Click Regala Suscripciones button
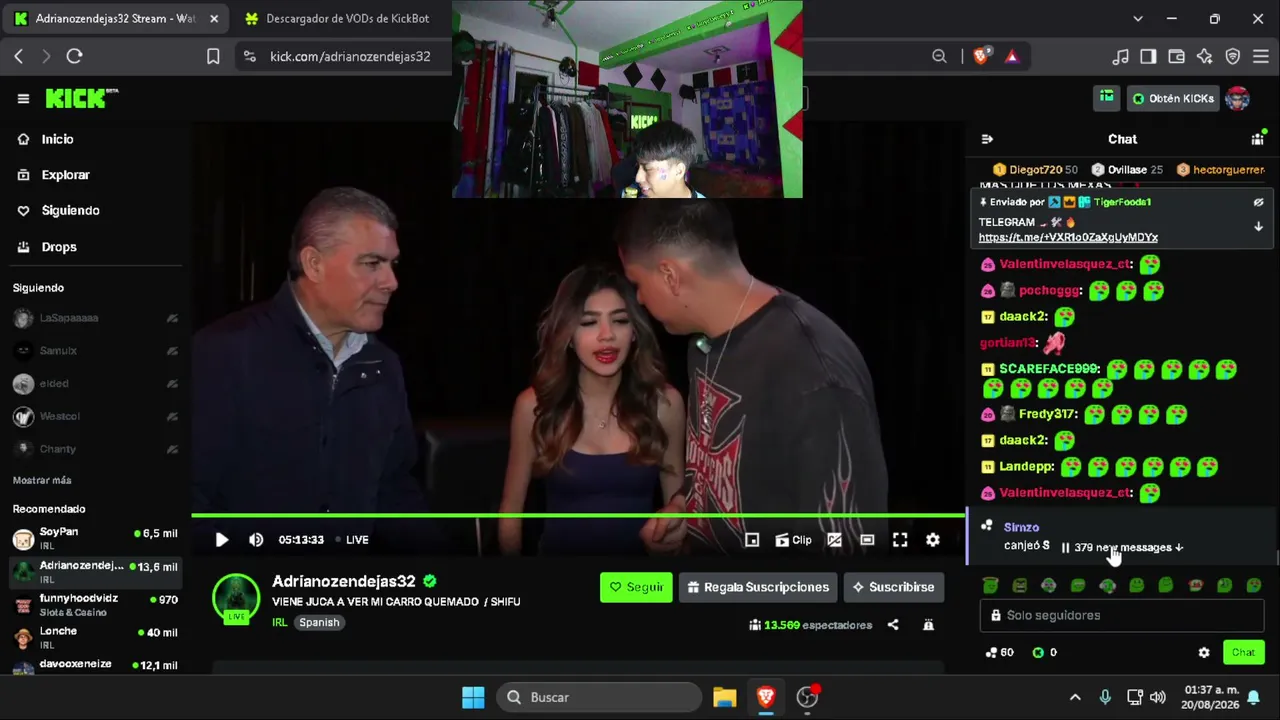1280x720 pixels. click(x=758, y=587)
